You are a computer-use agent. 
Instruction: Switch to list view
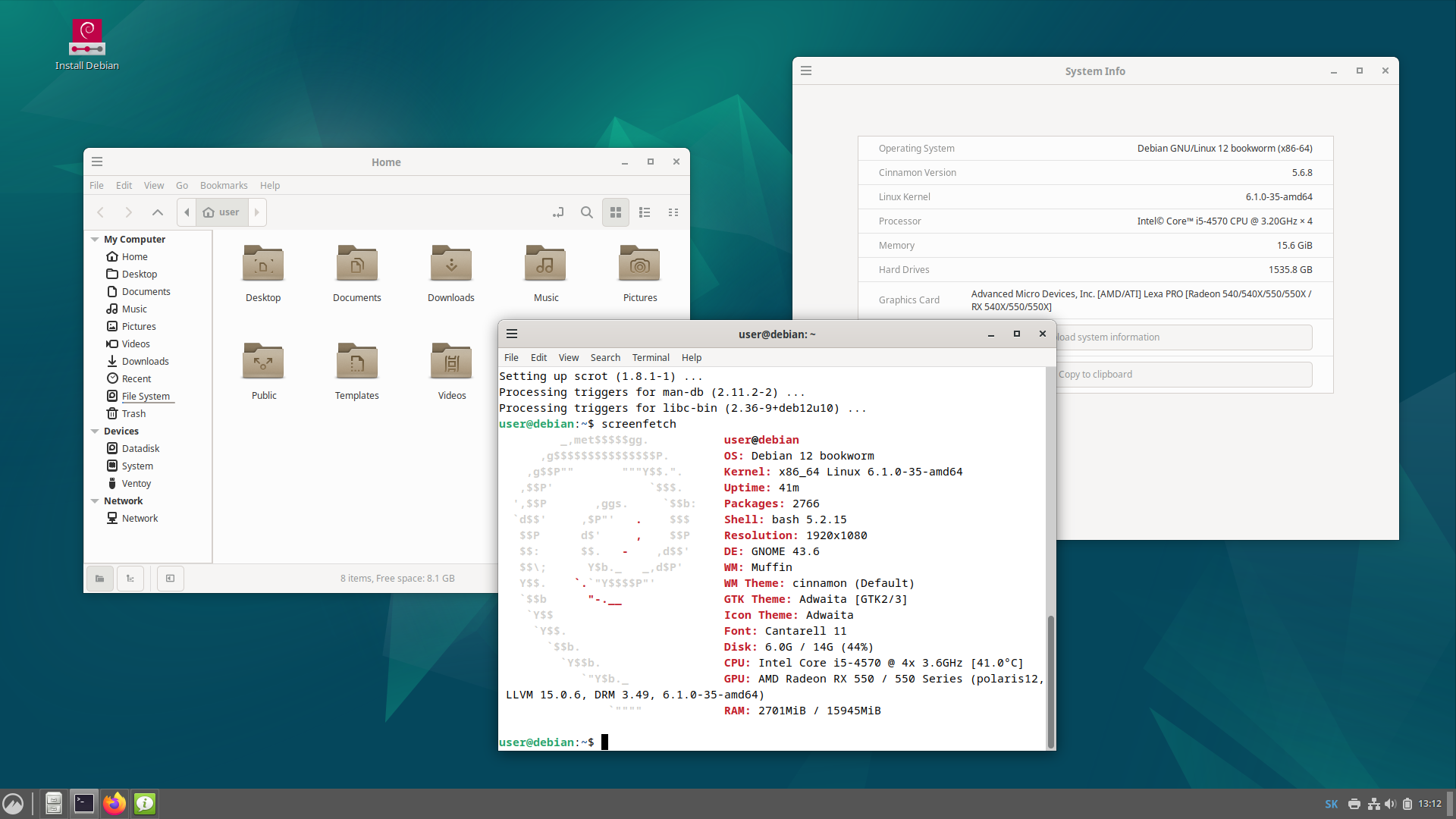pyautogui.click(x=645, y=212)
